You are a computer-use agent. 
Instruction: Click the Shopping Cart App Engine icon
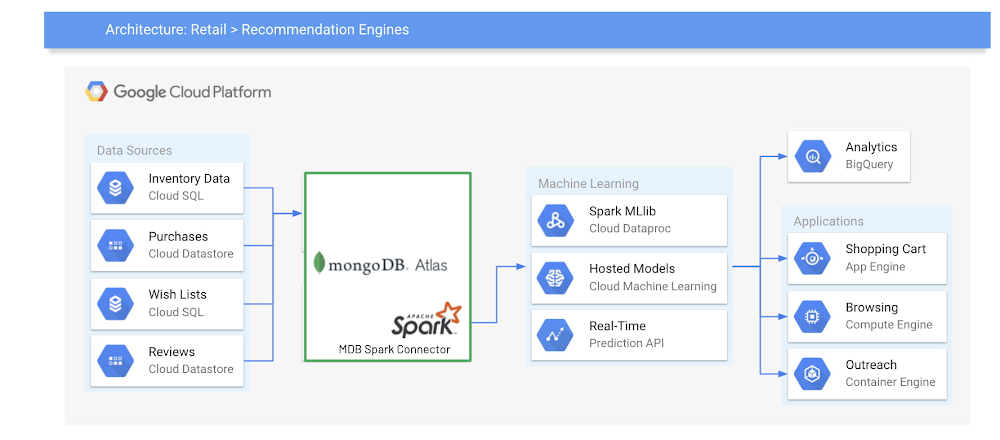coord(812,258)
